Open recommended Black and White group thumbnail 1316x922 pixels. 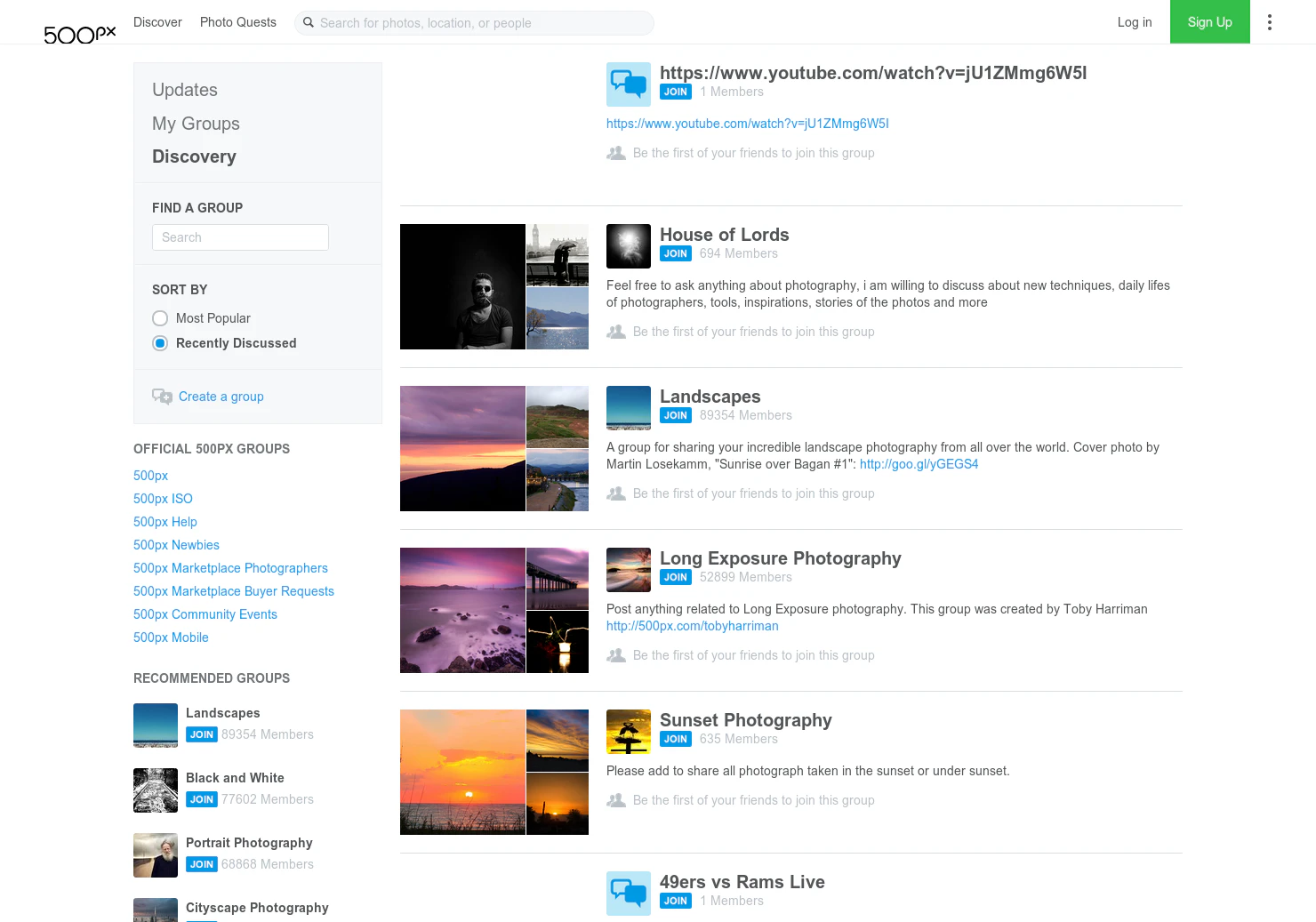click(156, 790)
